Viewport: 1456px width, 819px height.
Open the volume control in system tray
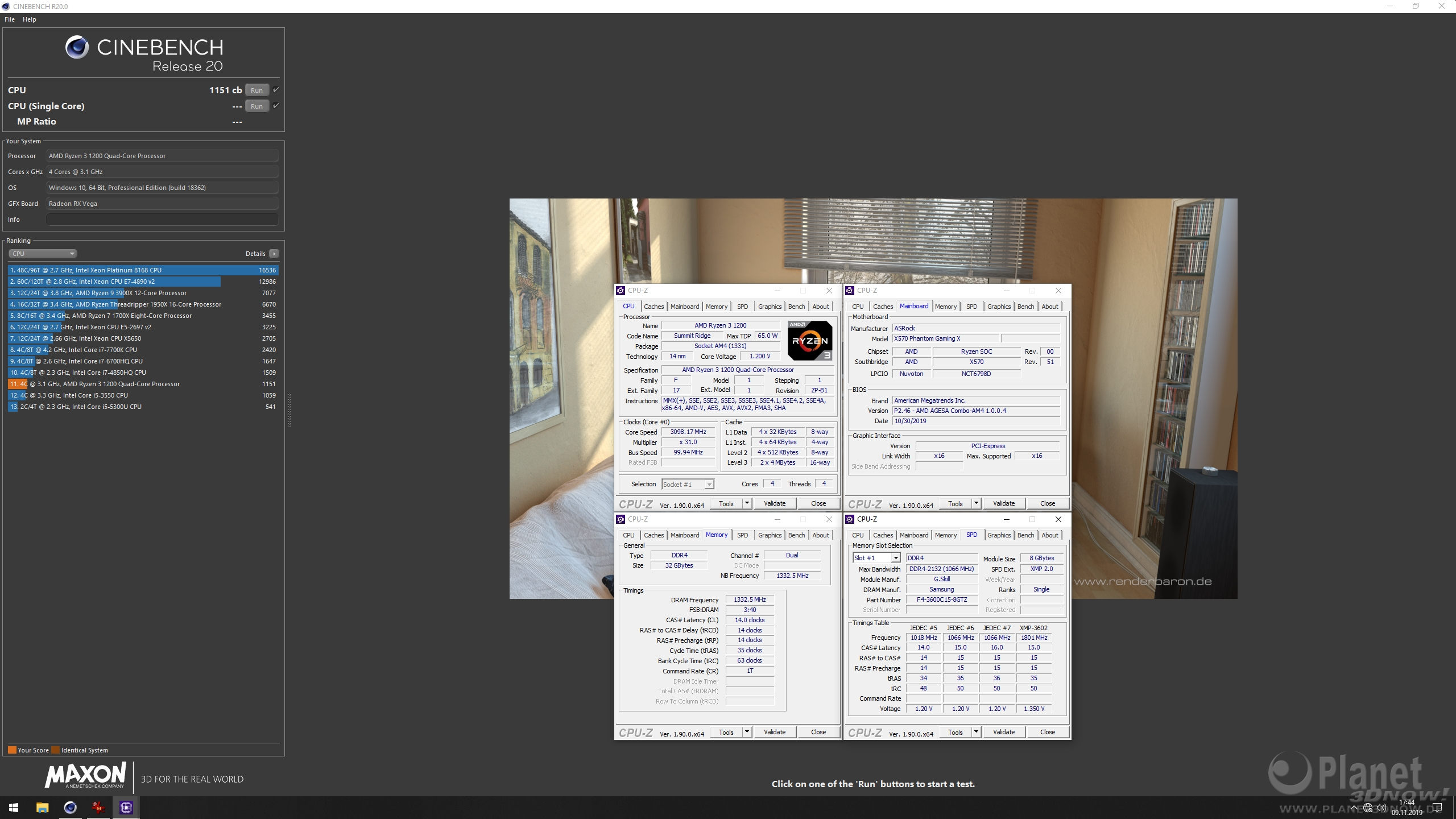[1381, 808]
